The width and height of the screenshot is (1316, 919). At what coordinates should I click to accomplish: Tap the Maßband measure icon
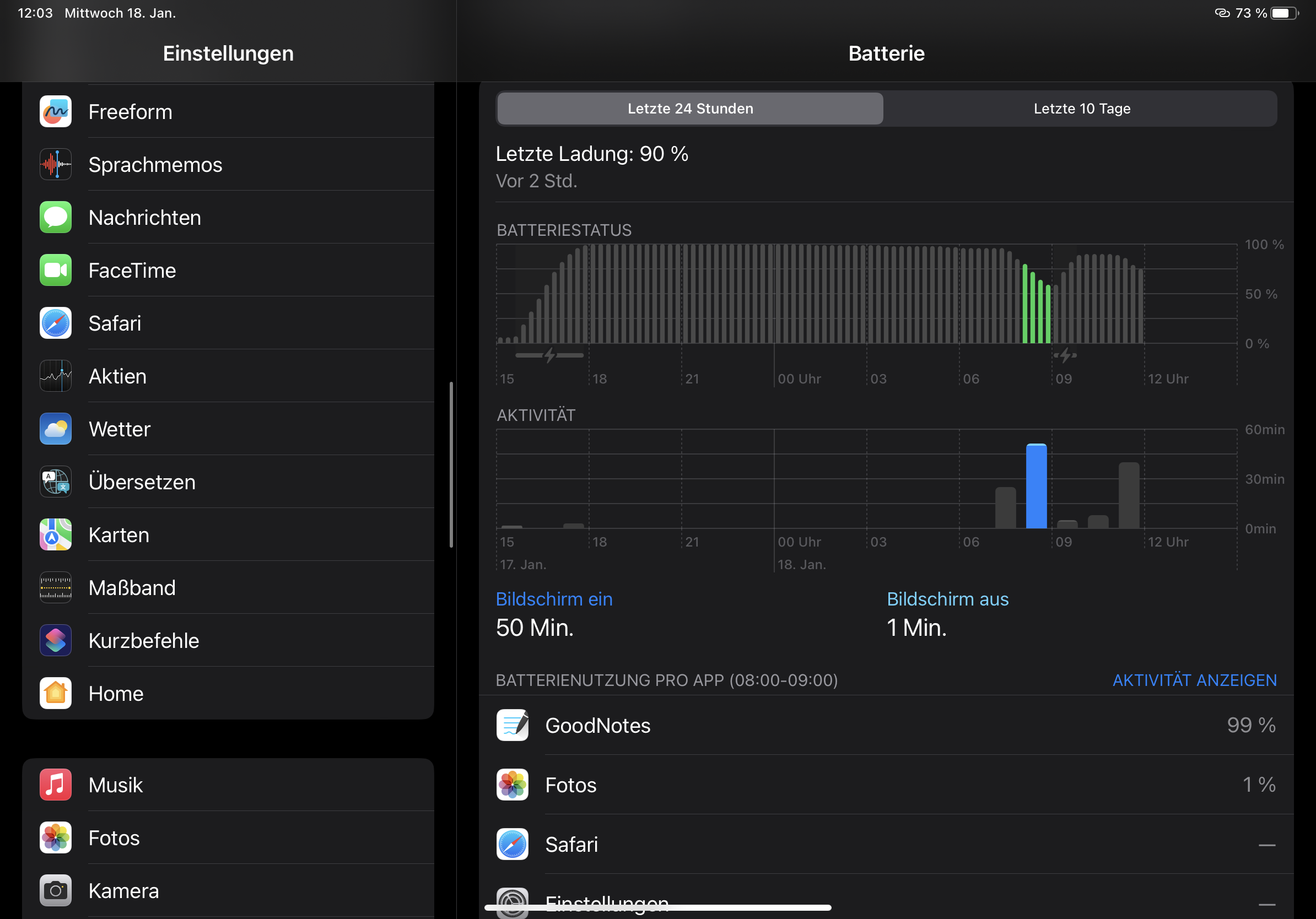(56, 588)
